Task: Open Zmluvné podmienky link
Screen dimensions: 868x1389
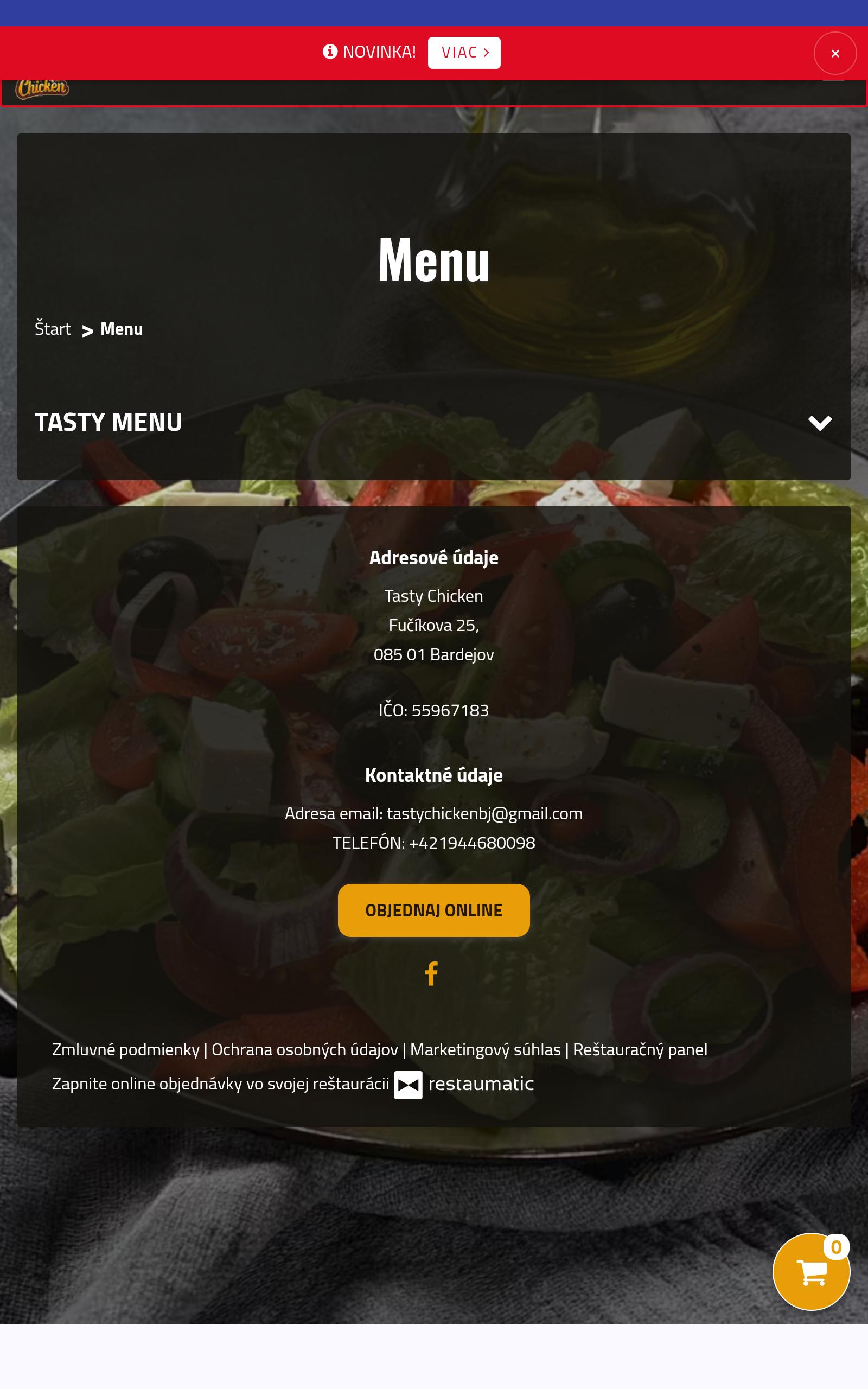Action: click(126, 1050)
